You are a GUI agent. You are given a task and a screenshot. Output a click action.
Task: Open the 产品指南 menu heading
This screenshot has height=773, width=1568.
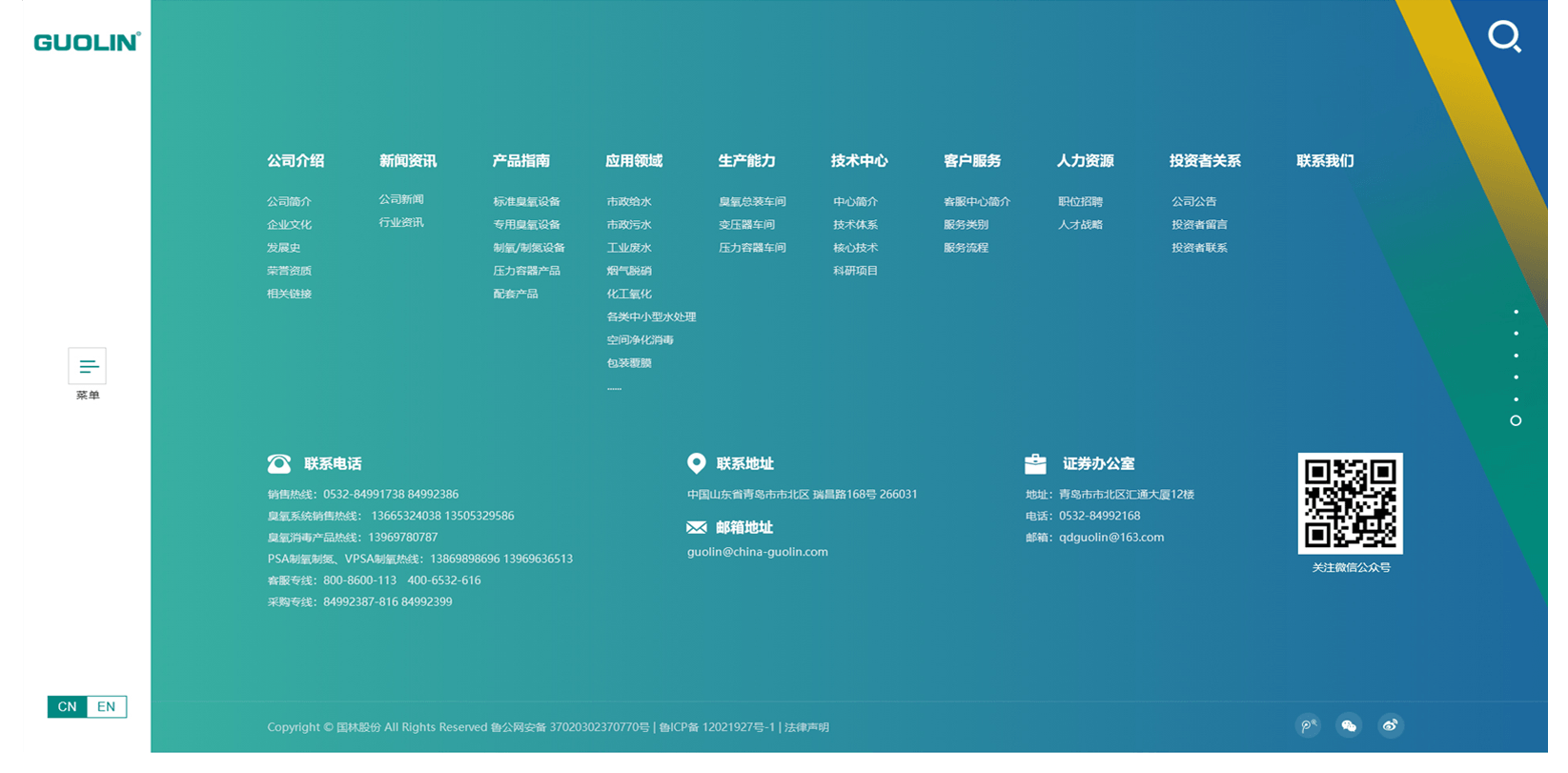[x=520, y=161]
